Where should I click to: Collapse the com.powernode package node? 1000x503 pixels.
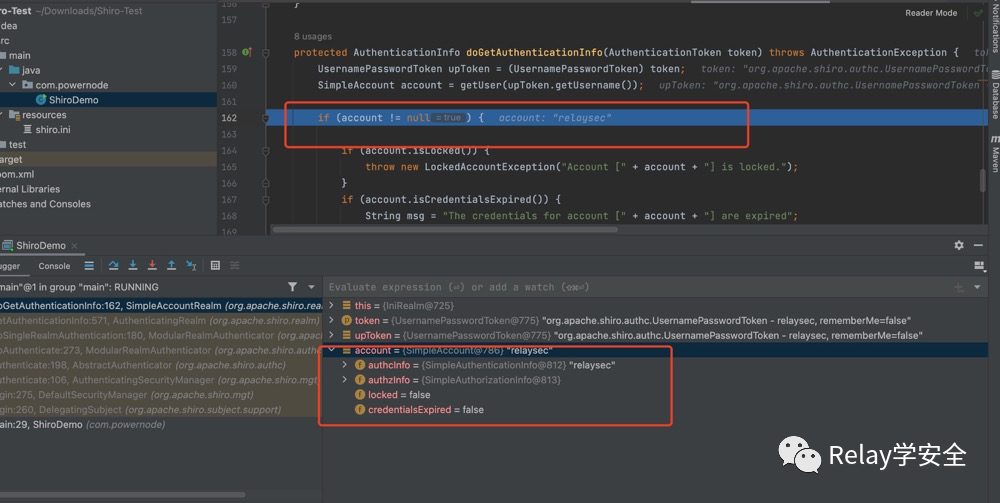pos(13,85)
